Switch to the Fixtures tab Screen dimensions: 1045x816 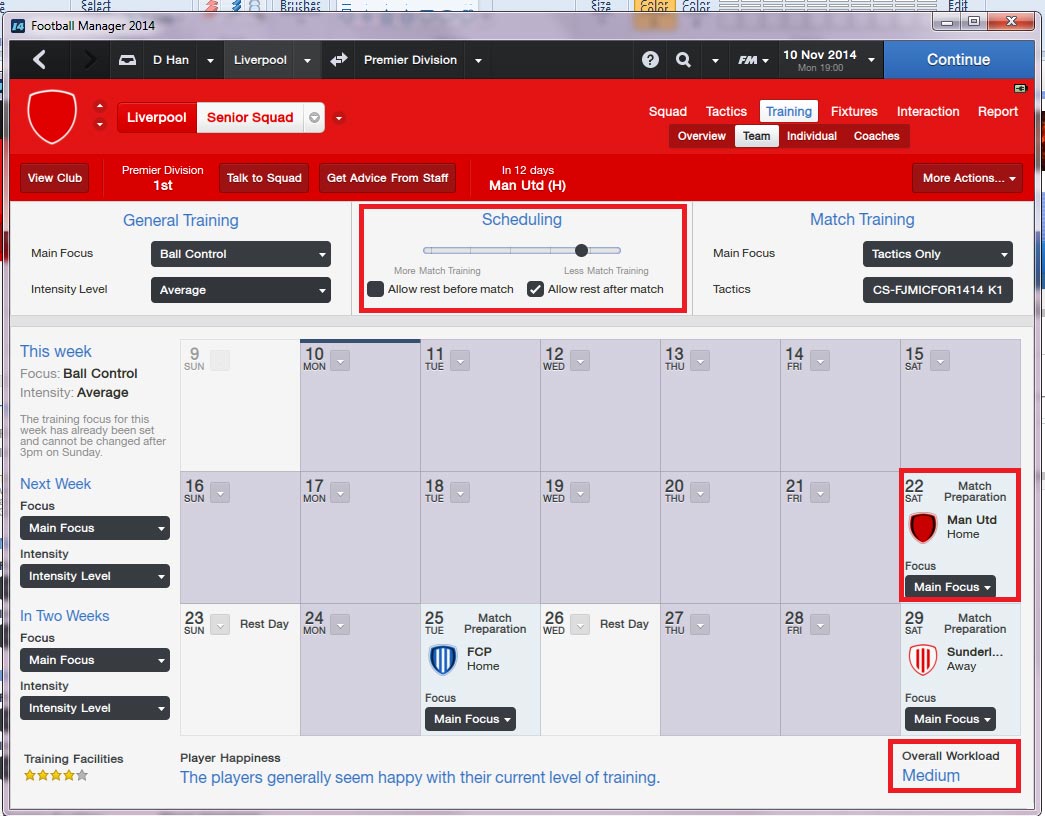(x=854, y=111)
